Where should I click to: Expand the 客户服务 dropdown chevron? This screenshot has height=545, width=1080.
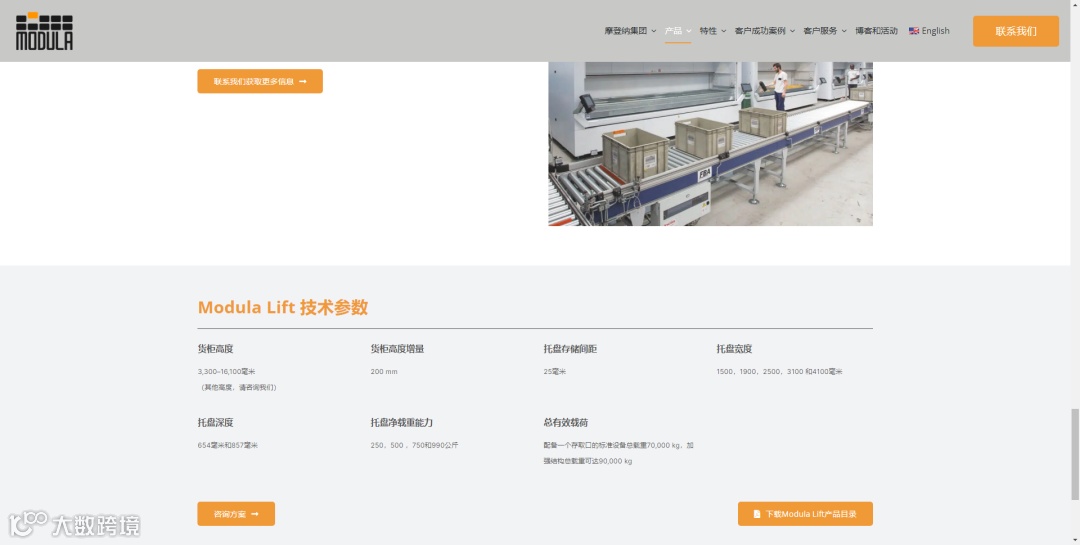click(844, 31)
